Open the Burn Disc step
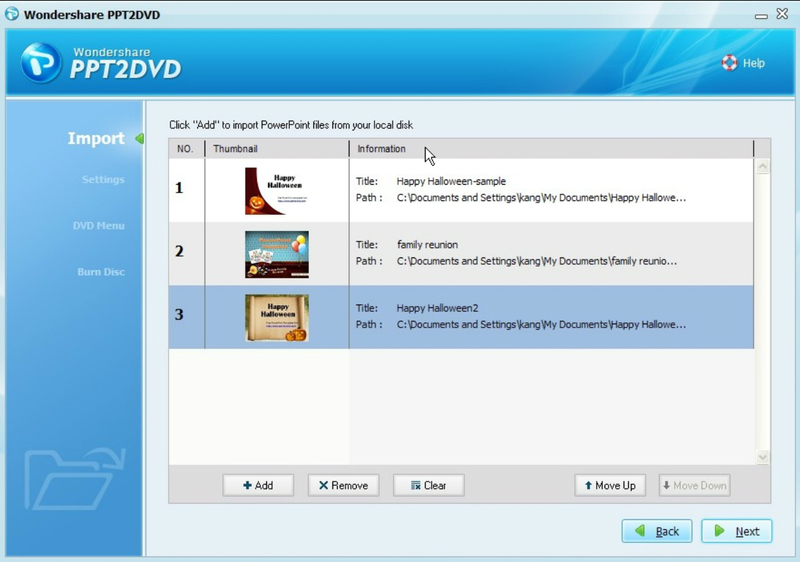Image resolution: width=800 pixels, height=562 pixels. 101,272
